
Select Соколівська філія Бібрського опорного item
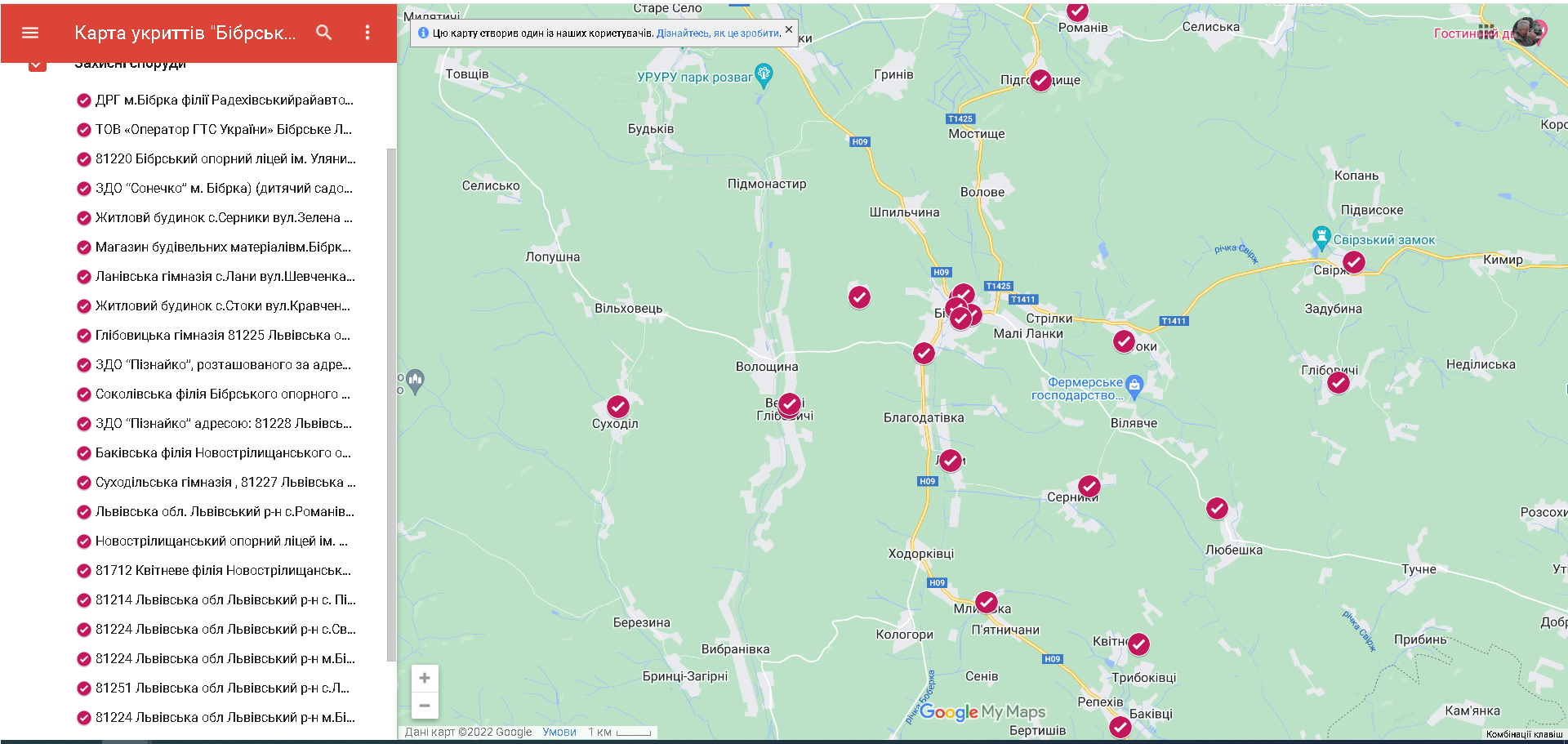(x=215, y=394)
